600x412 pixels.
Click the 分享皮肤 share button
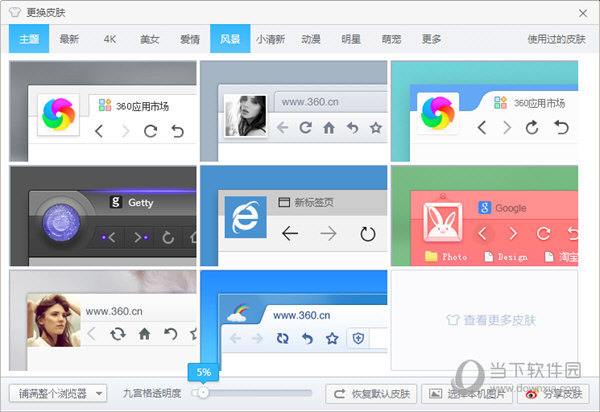point(553,394)
